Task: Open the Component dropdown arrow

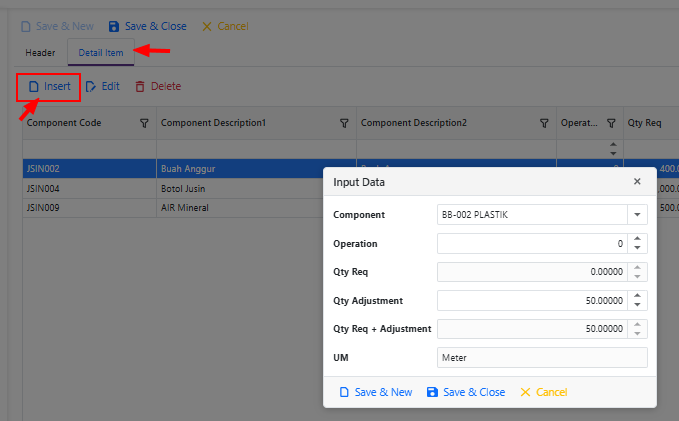Action: (x=637, y=215)
